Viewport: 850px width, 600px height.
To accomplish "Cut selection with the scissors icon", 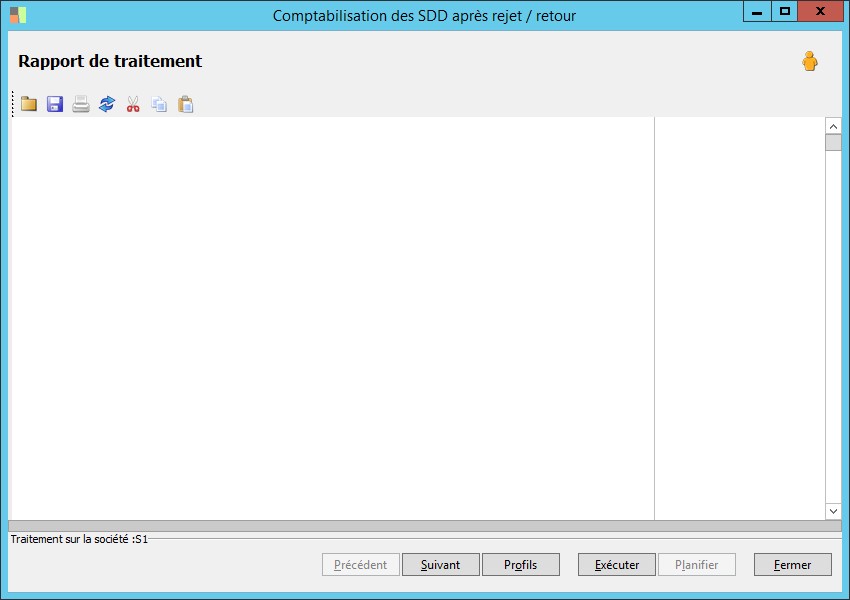I will pyautogui.click(x=133, y=104).
